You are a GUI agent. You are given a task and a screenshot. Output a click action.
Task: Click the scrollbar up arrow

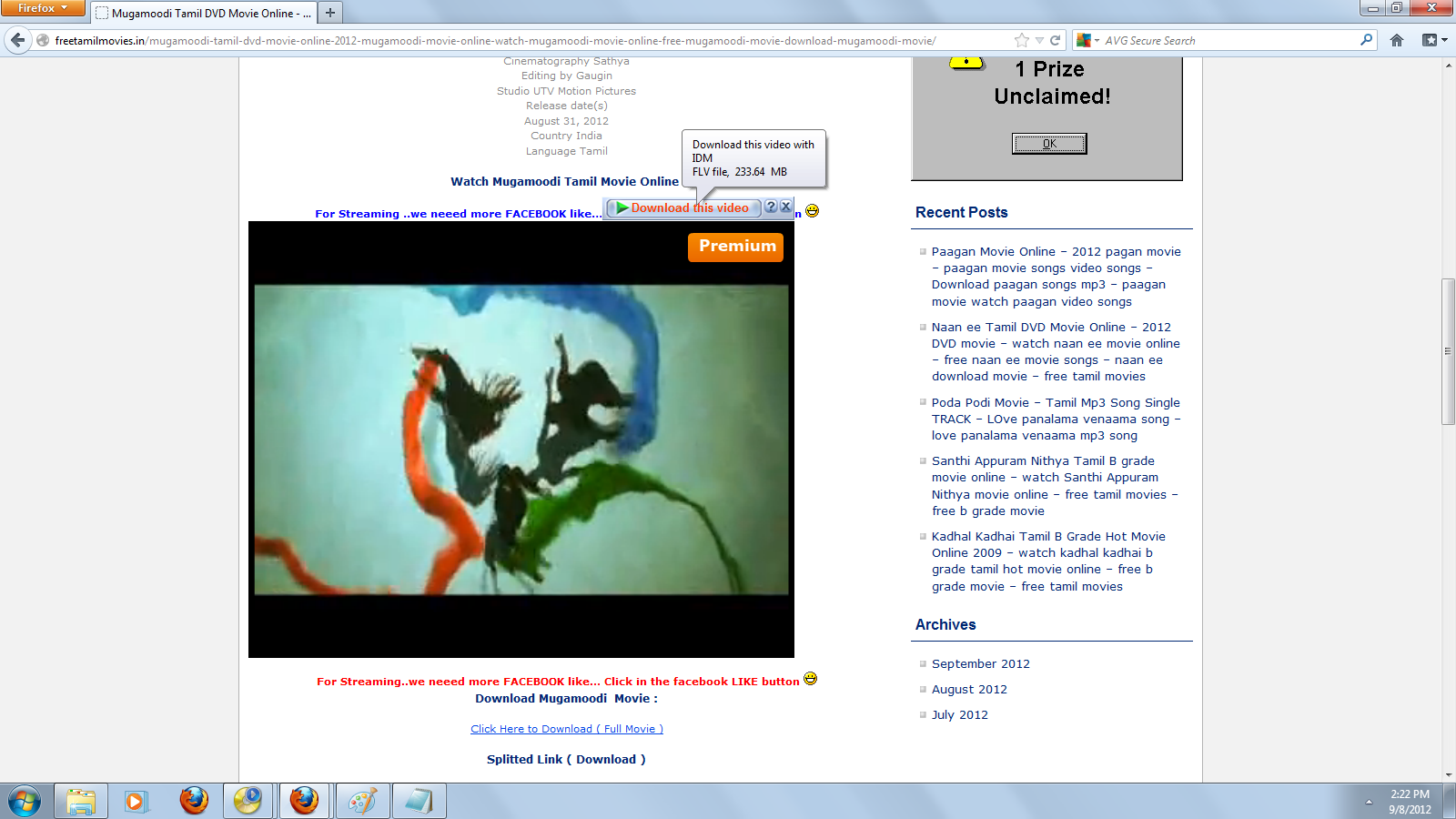pos(1448,65)
